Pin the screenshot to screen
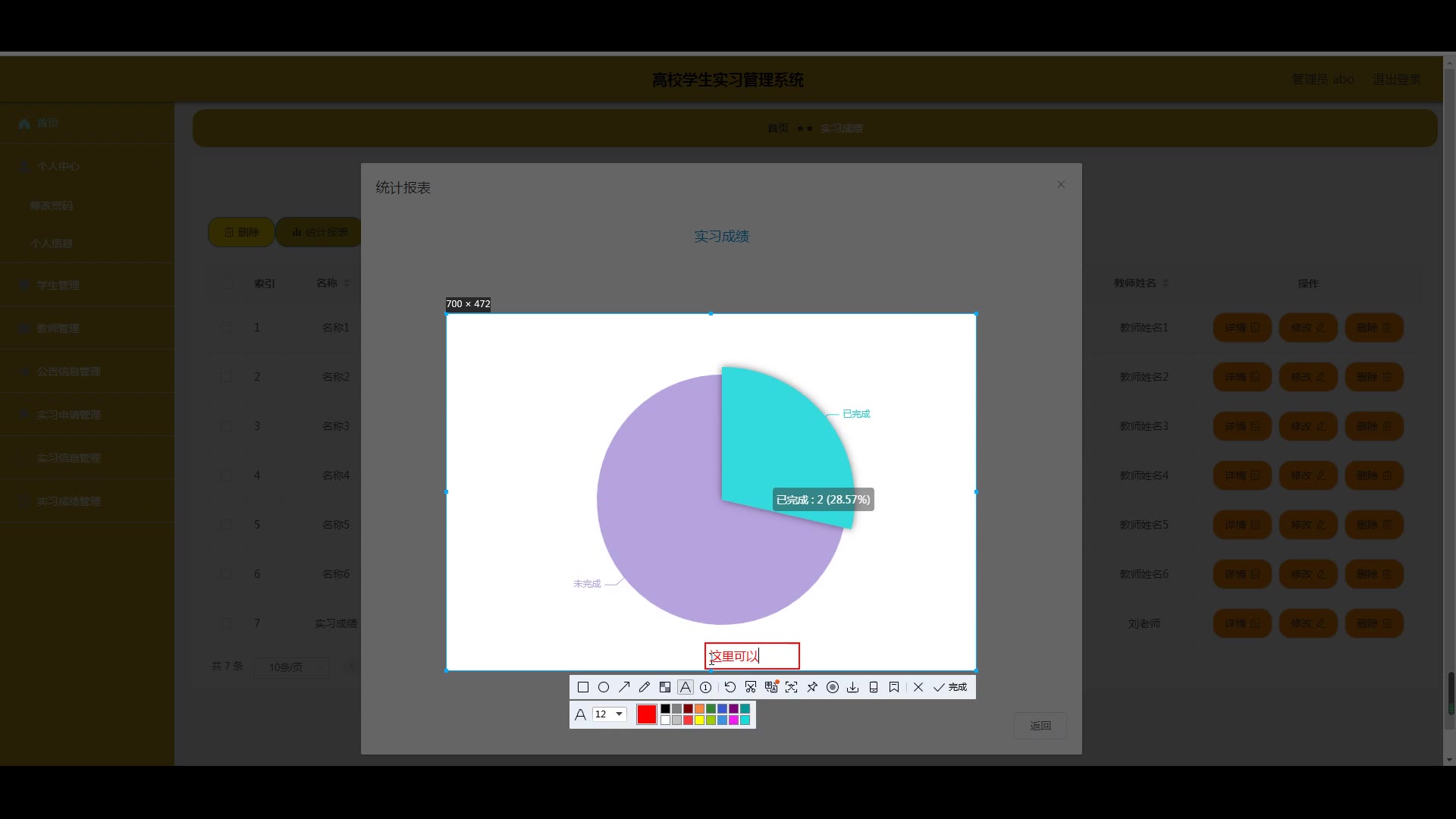The height and width of the screenshot is (819, 1456). (812, 687)
